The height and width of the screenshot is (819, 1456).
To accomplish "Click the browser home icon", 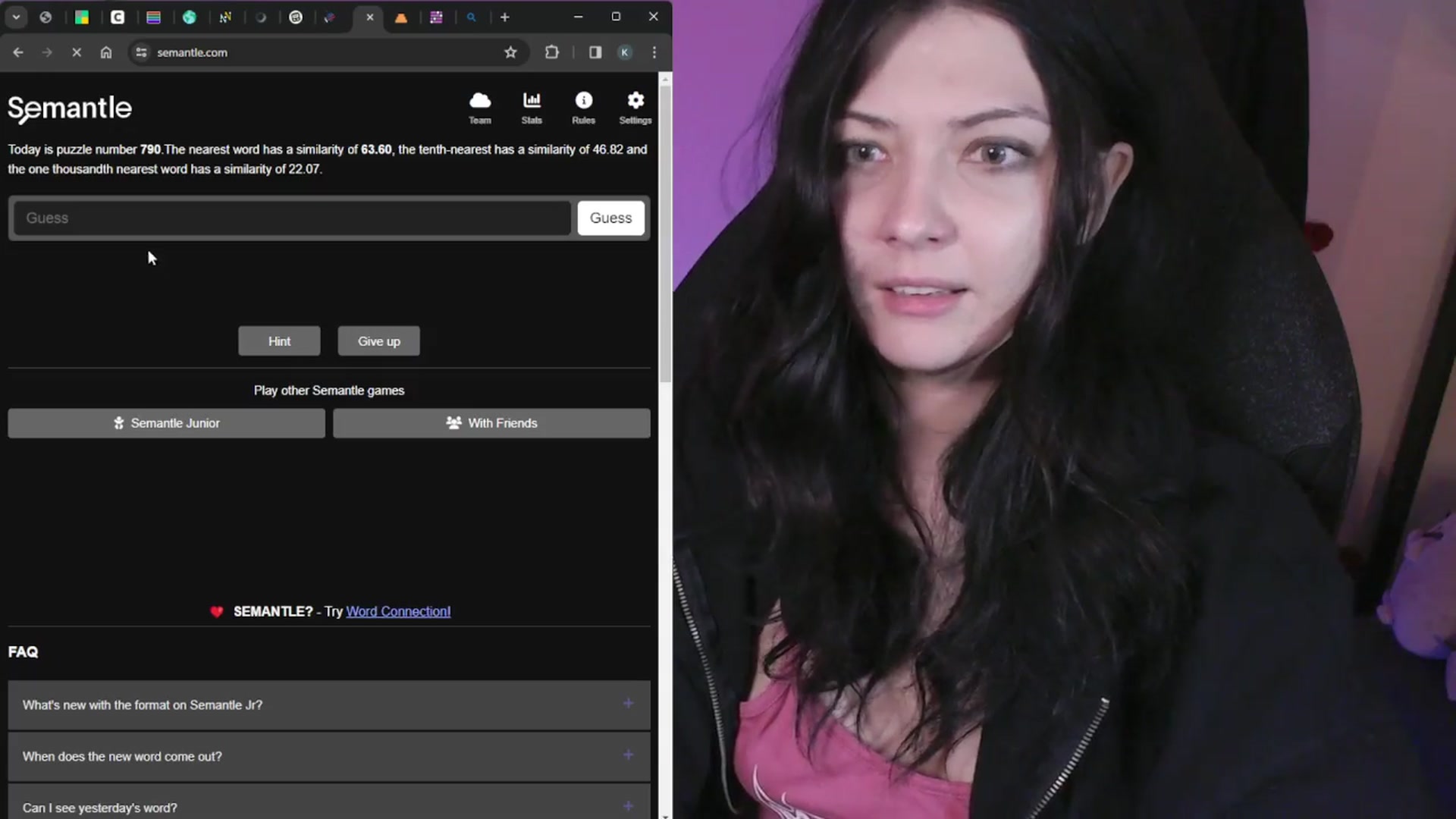I will pos(106,52).
